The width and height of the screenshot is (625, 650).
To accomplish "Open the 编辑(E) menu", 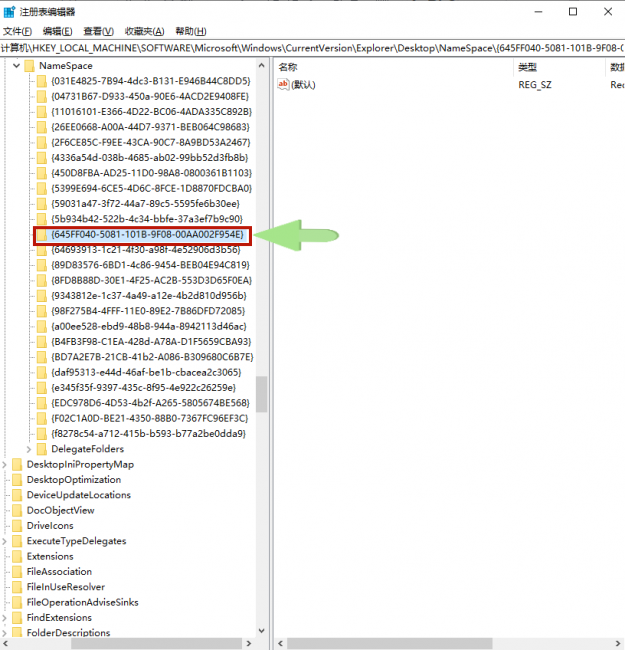I will (57, 31).
